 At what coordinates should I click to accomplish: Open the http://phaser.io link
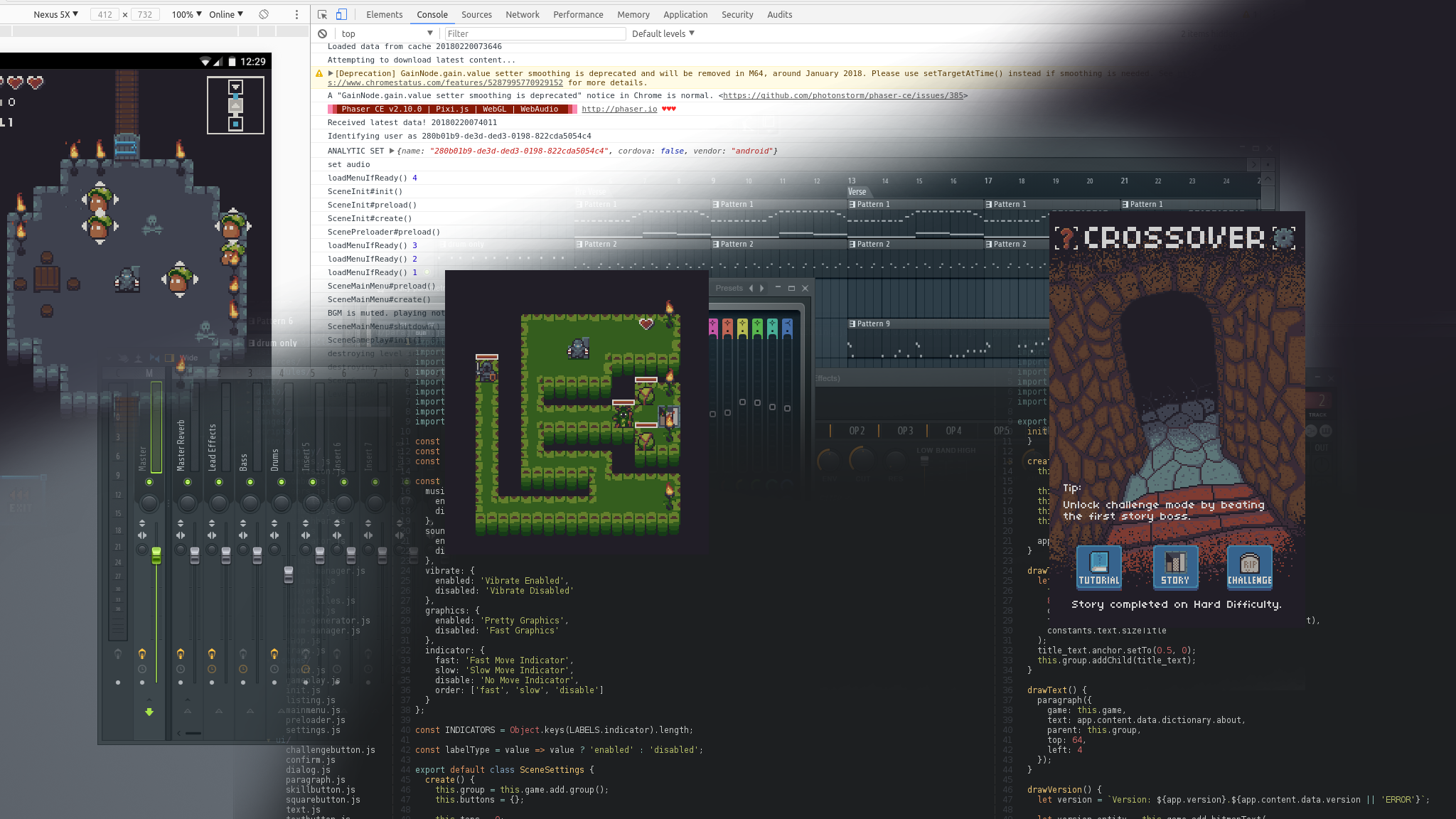[619, 109]
